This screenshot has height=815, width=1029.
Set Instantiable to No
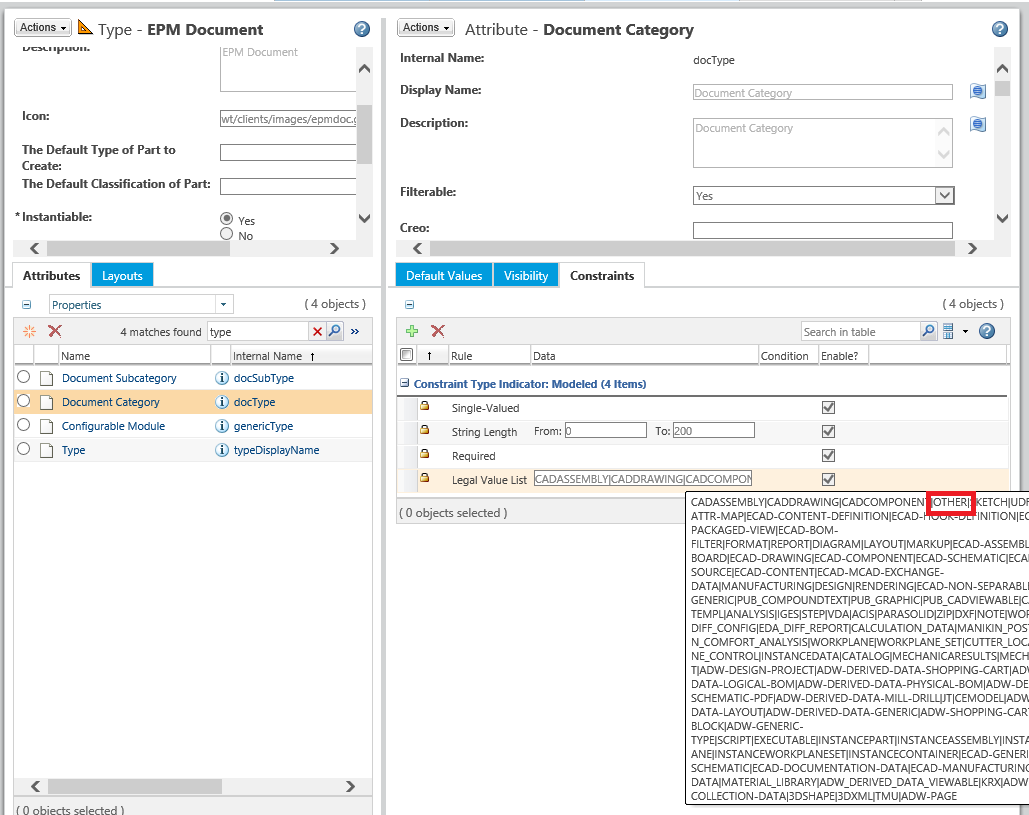click(226, 234)
